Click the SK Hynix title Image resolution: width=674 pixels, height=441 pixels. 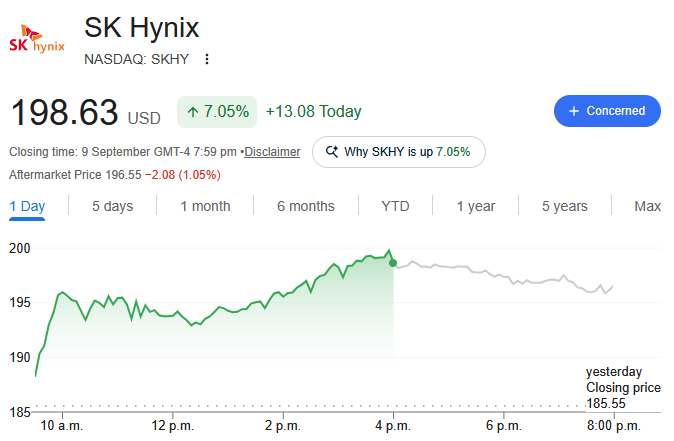142,28
